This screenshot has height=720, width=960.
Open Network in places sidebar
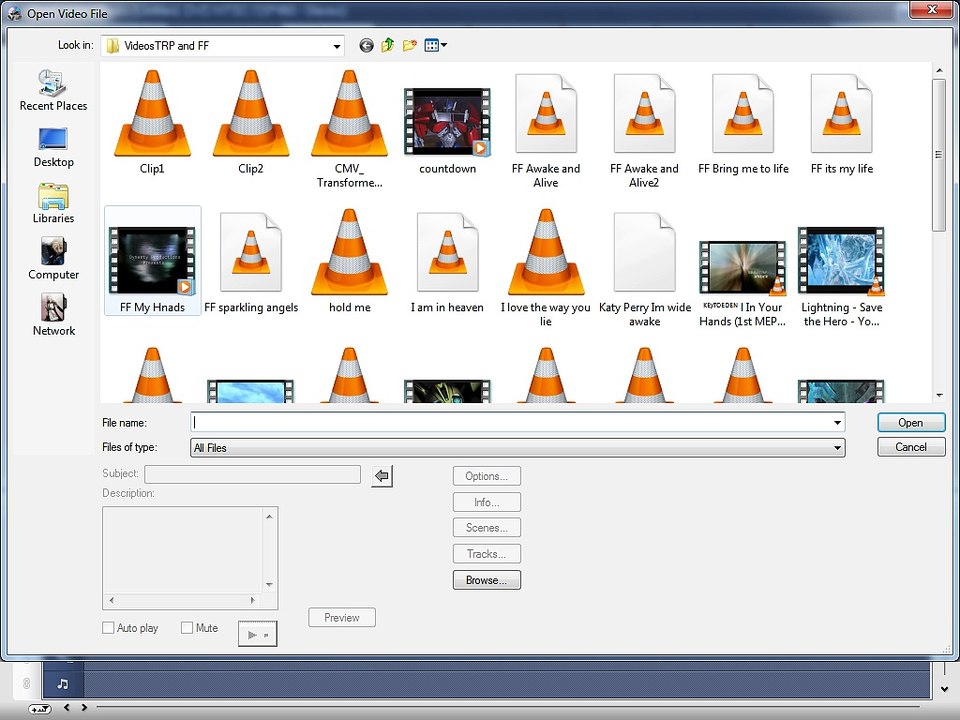[53, 315]
